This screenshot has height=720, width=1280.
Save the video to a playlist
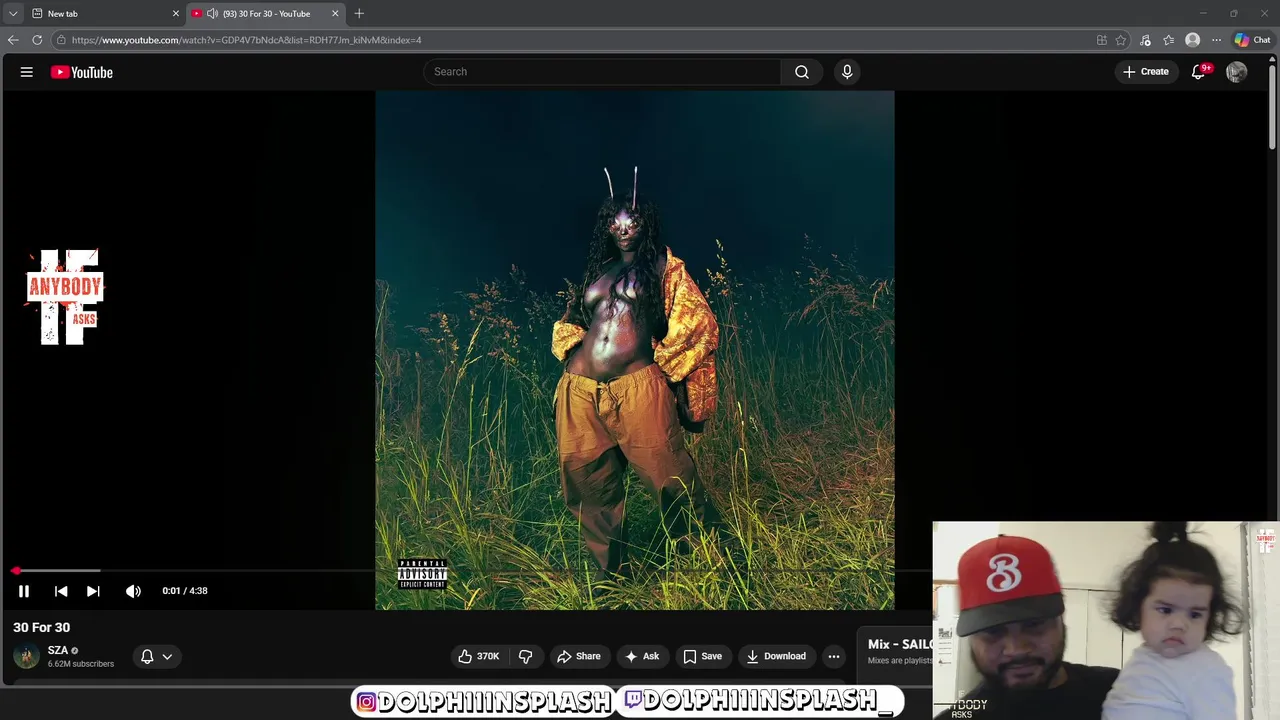[702, 656]
